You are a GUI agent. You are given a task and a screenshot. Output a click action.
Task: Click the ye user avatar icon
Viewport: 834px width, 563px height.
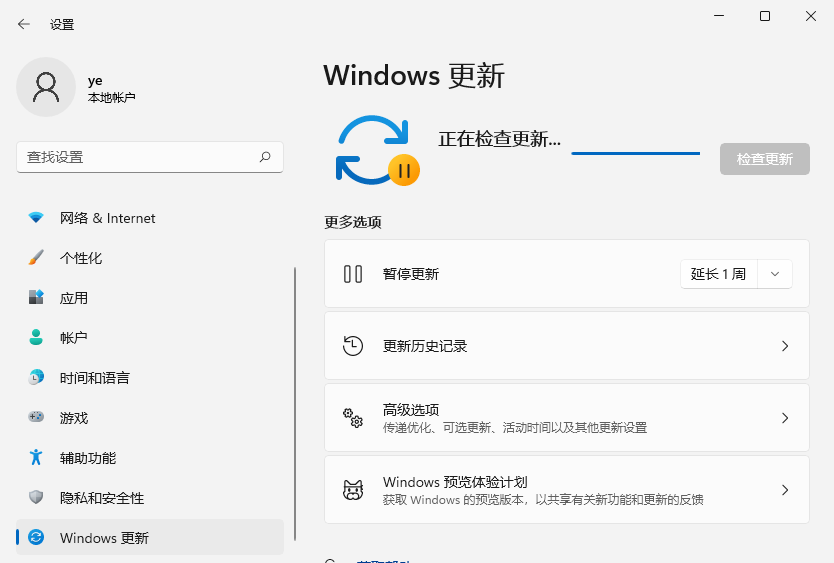click(46, 87)
